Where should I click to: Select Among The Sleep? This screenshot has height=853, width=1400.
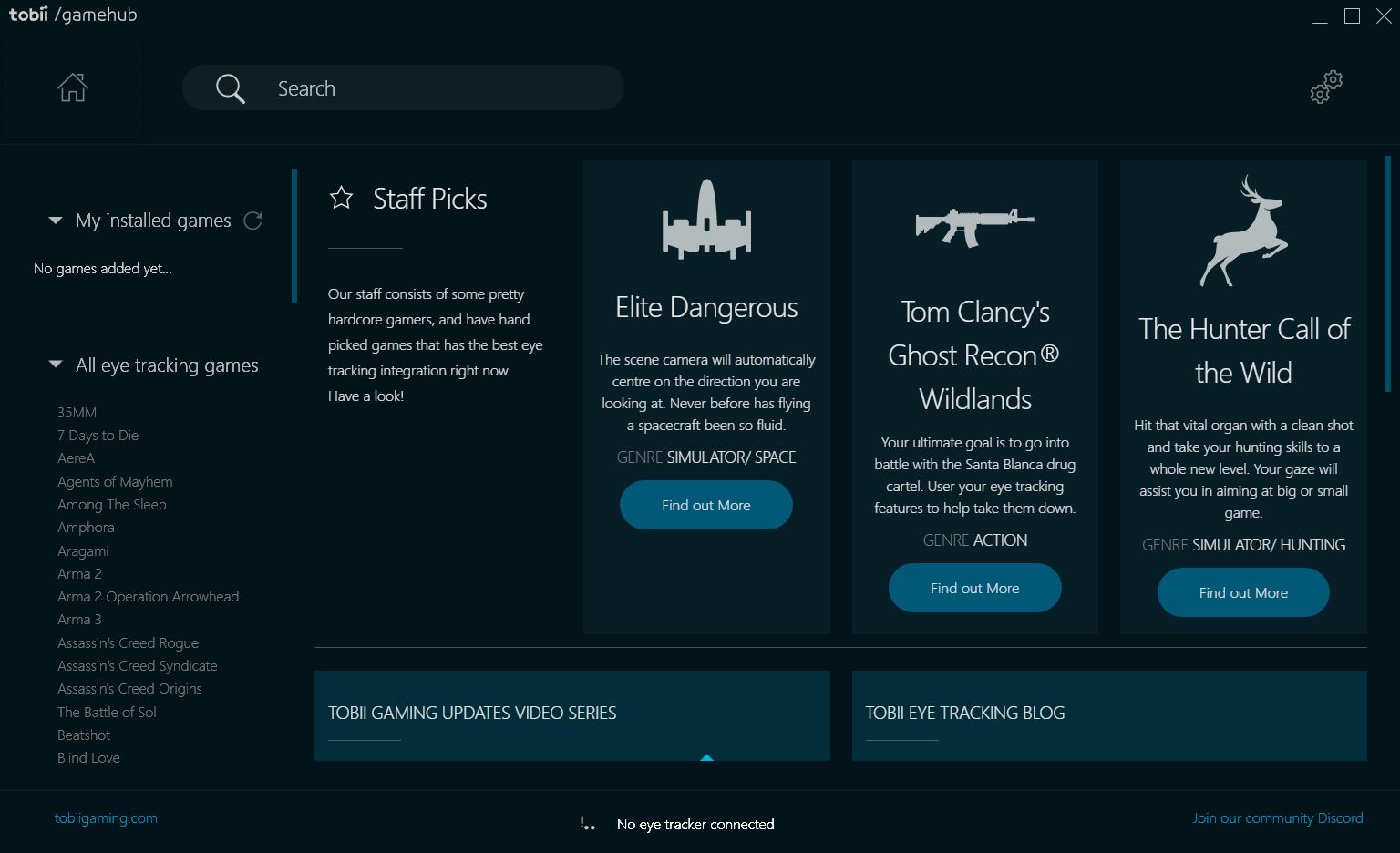pyautogui.click(x=111, y=504)
